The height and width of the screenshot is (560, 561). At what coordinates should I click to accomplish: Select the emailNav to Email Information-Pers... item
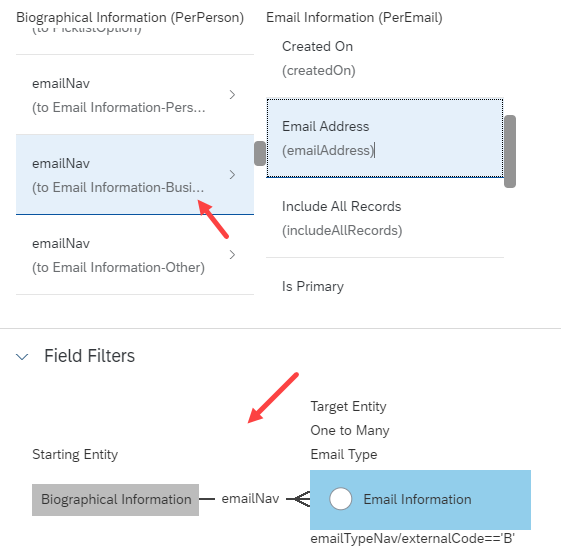[135, 95]
